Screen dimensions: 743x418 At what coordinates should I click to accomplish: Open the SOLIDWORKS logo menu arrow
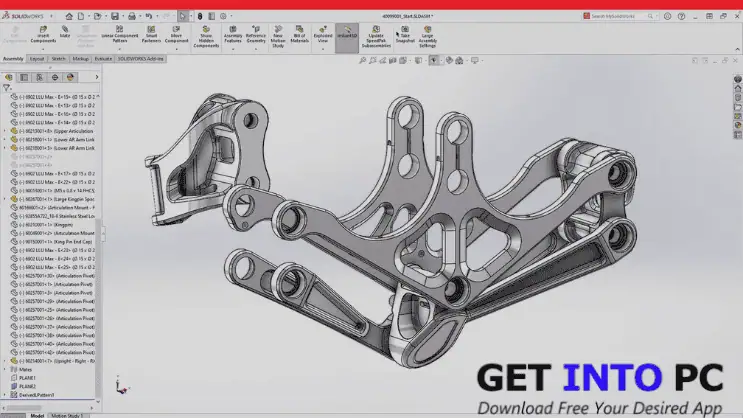[51, 16]
